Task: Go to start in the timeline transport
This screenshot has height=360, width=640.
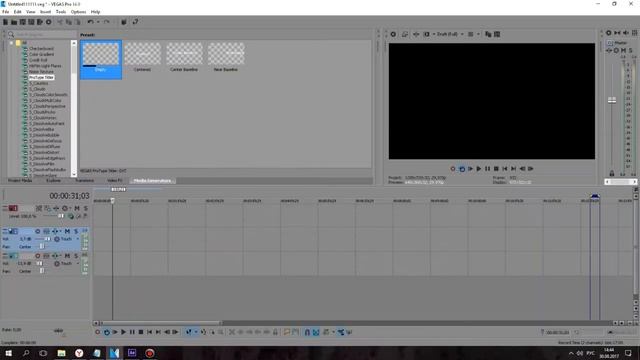Action: click(x=149, y=332)
